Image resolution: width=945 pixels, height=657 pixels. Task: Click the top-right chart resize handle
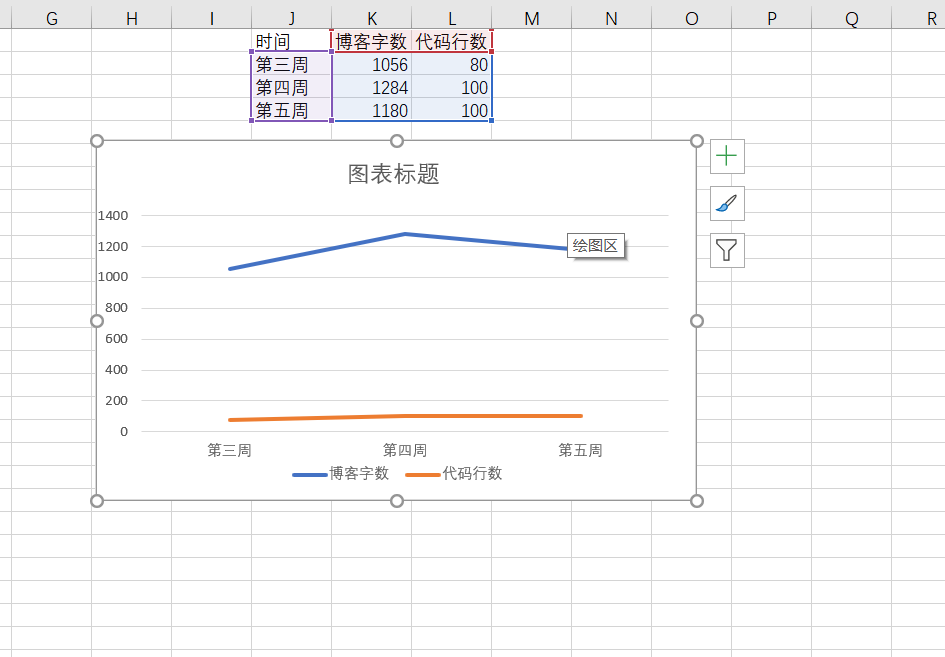697,141
